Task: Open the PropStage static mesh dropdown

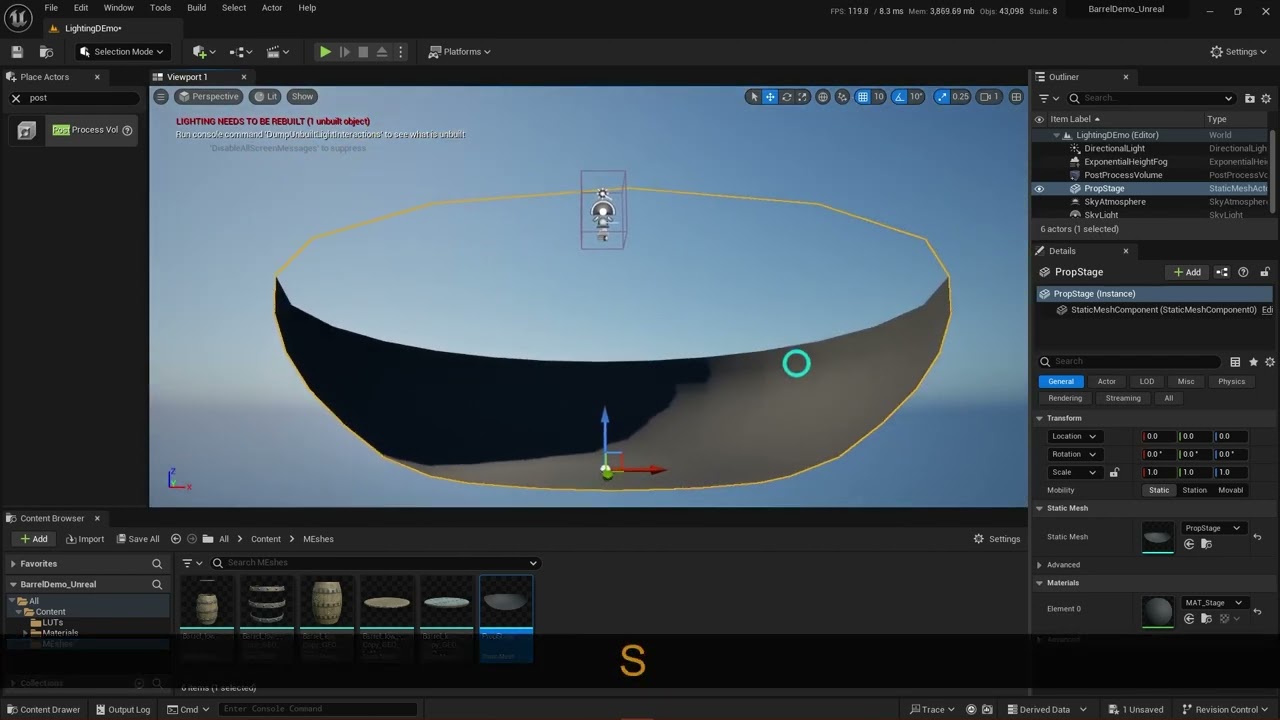Action: click(1212, 528)
